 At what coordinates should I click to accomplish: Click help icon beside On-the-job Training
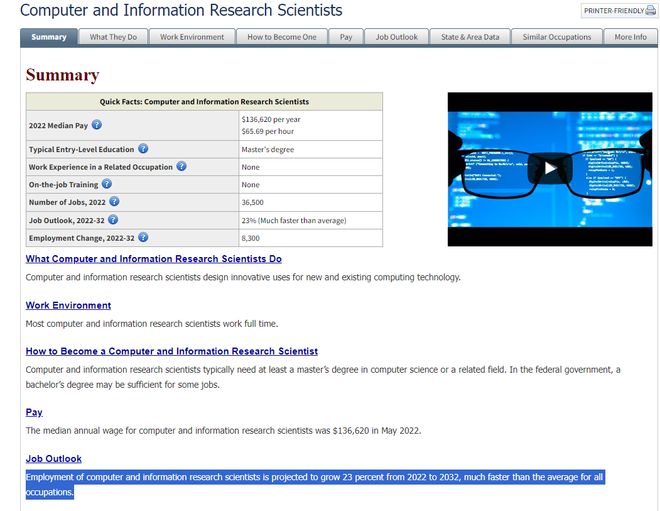107,184
